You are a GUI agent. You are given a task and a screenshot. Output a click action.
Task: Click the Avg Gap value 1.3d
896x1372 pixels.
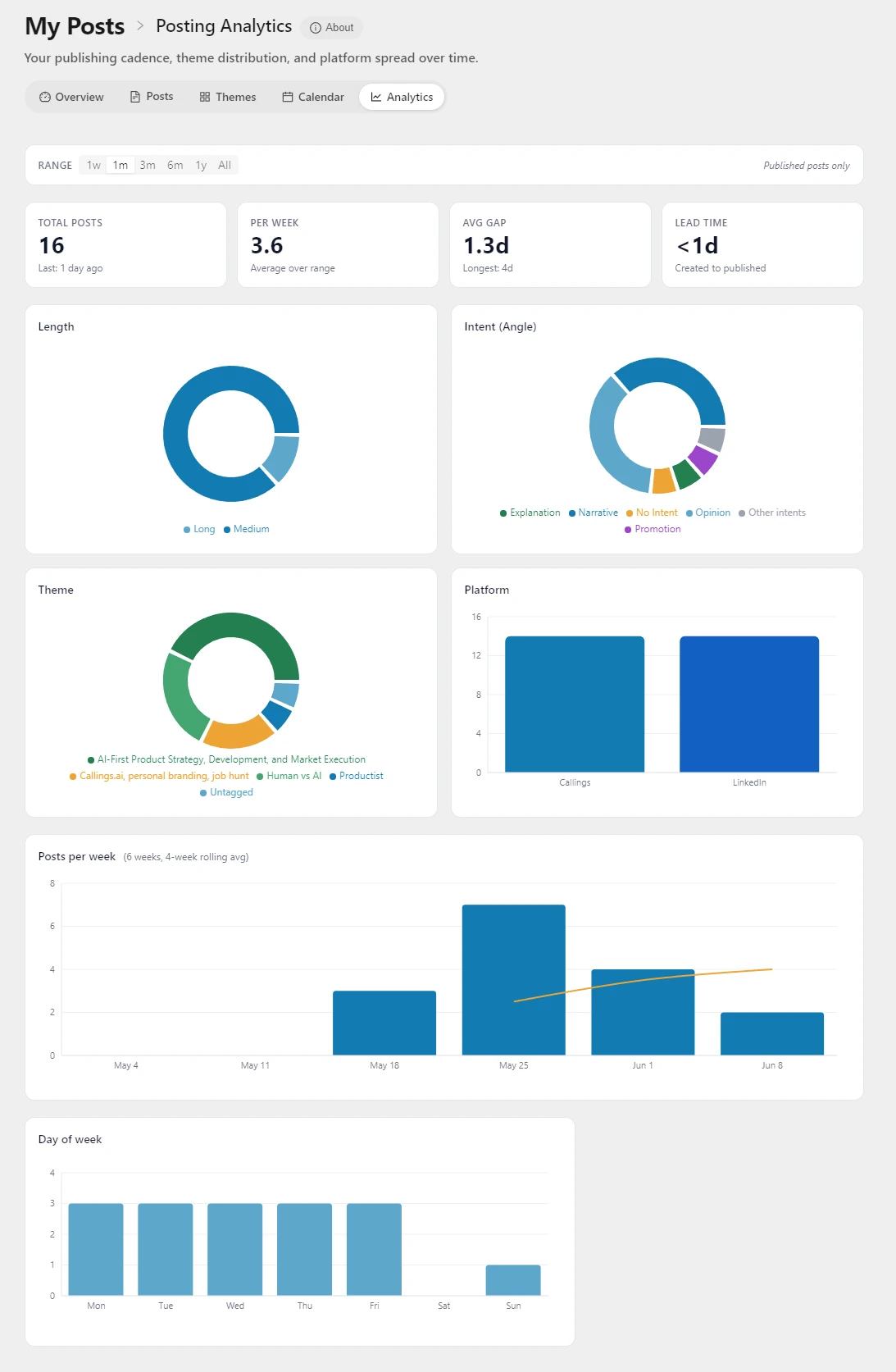pyautogui.click(x=486, y=246)
